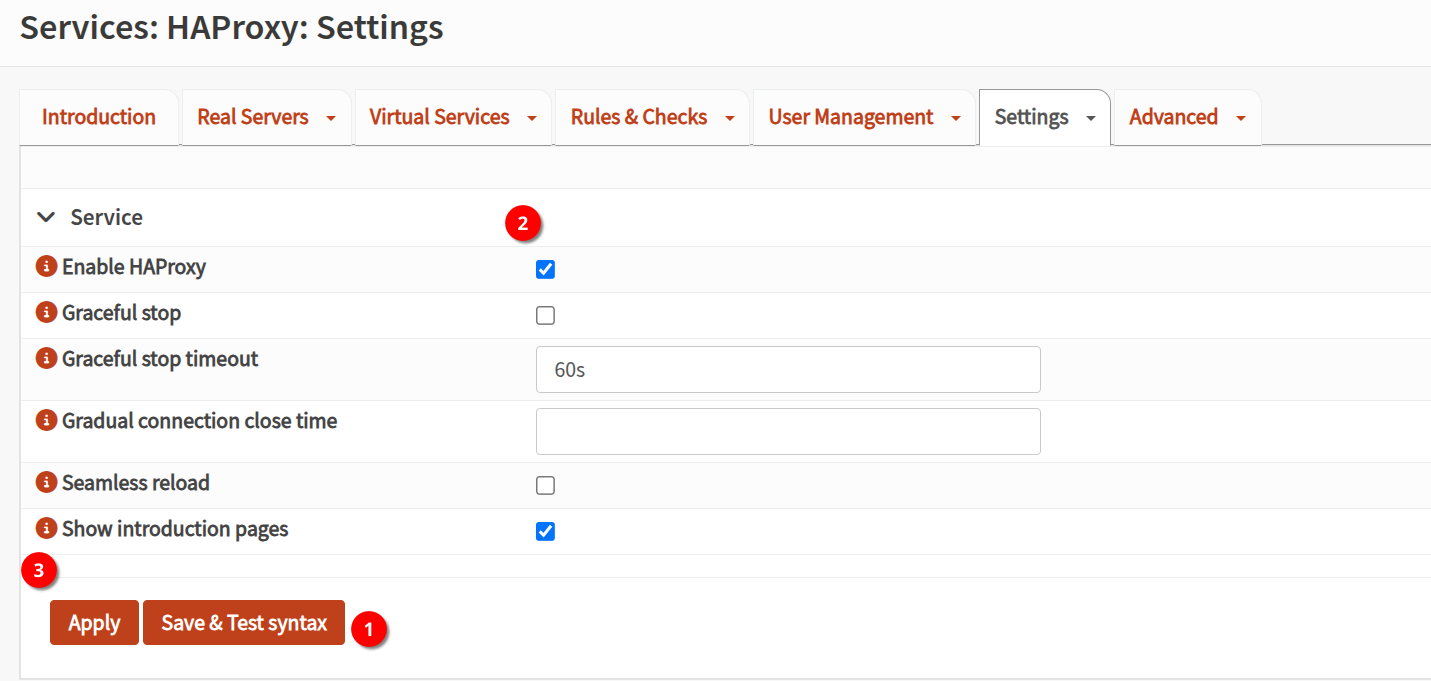
Task: Click the info icon beside Graceful stop
Action: [46, 313]
